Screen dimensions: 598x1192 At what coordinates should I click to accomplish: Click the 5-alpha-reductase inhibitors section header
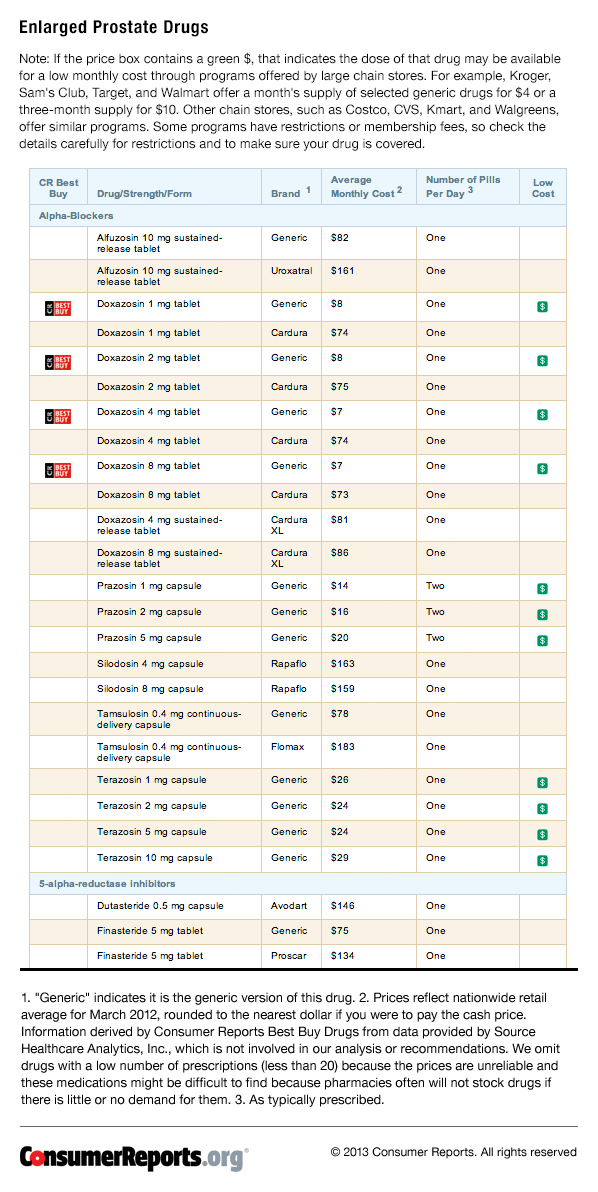[x=101, y=883]
